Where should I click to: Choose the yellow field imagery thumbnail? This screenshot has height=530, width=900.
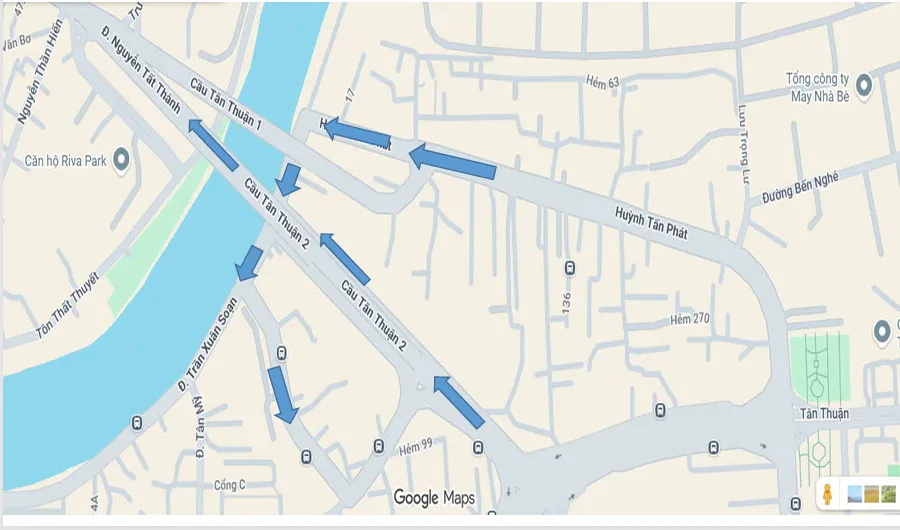[x=871, y=494]
